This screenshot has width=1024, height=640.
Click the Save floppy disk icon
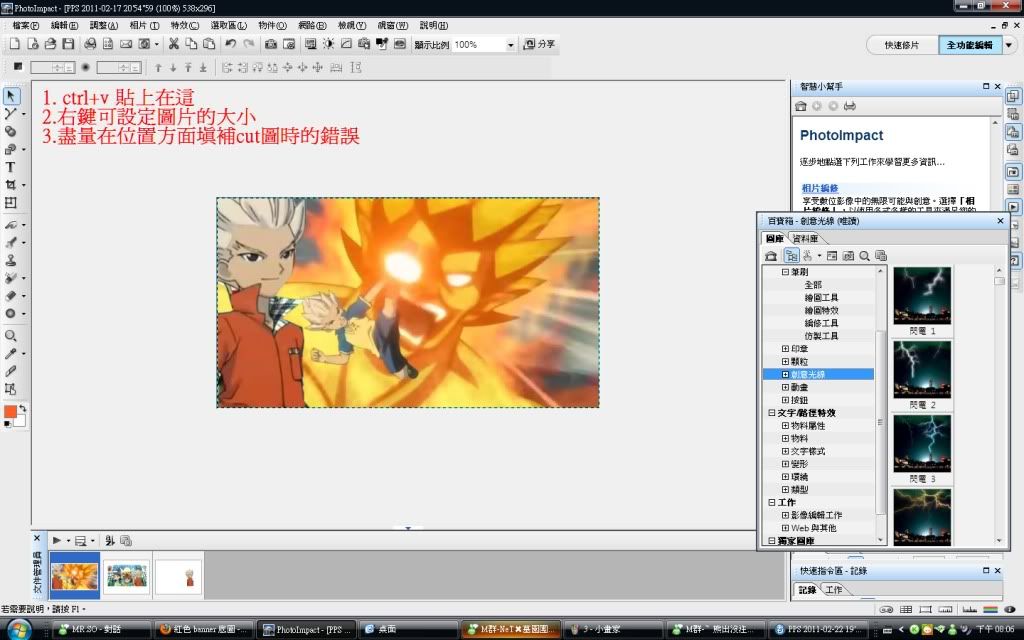pos(68,44)
